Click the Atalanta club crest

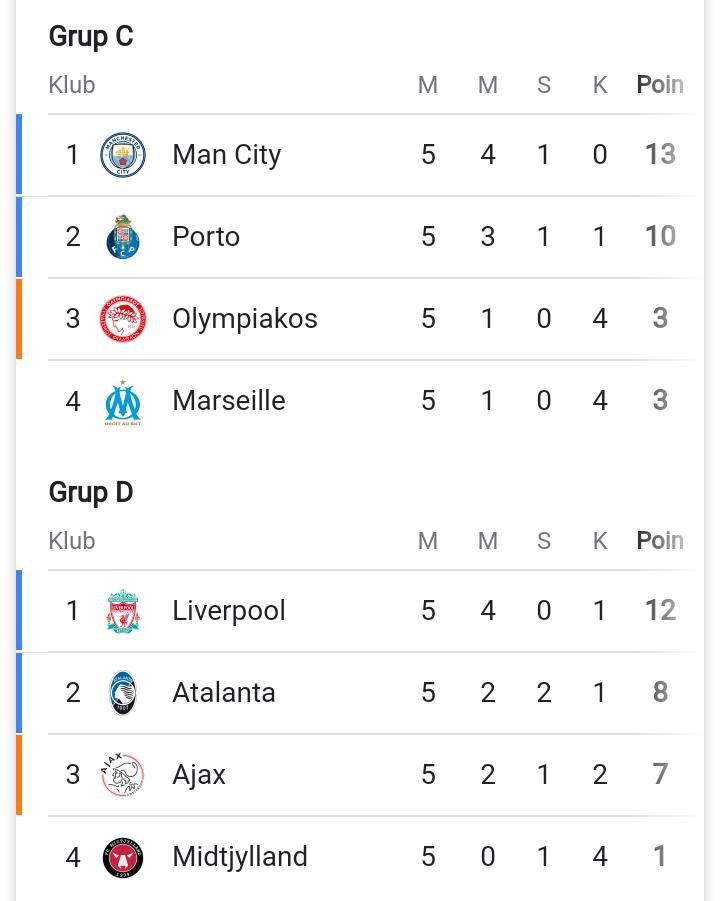point(122,692)
